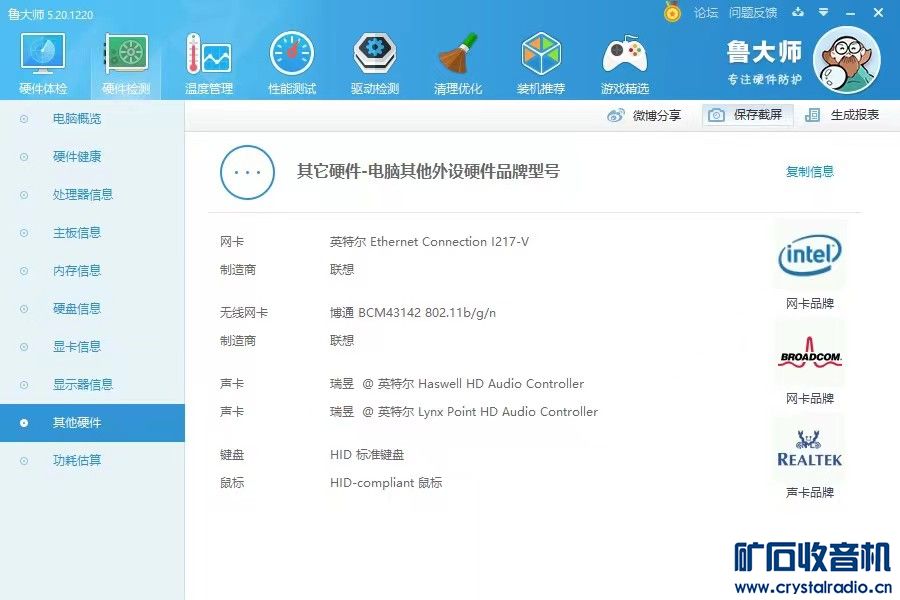
Task: Click 声卡品牌 caption under Realtek logo
Action: pyautogui.click(x=810, y=493)
